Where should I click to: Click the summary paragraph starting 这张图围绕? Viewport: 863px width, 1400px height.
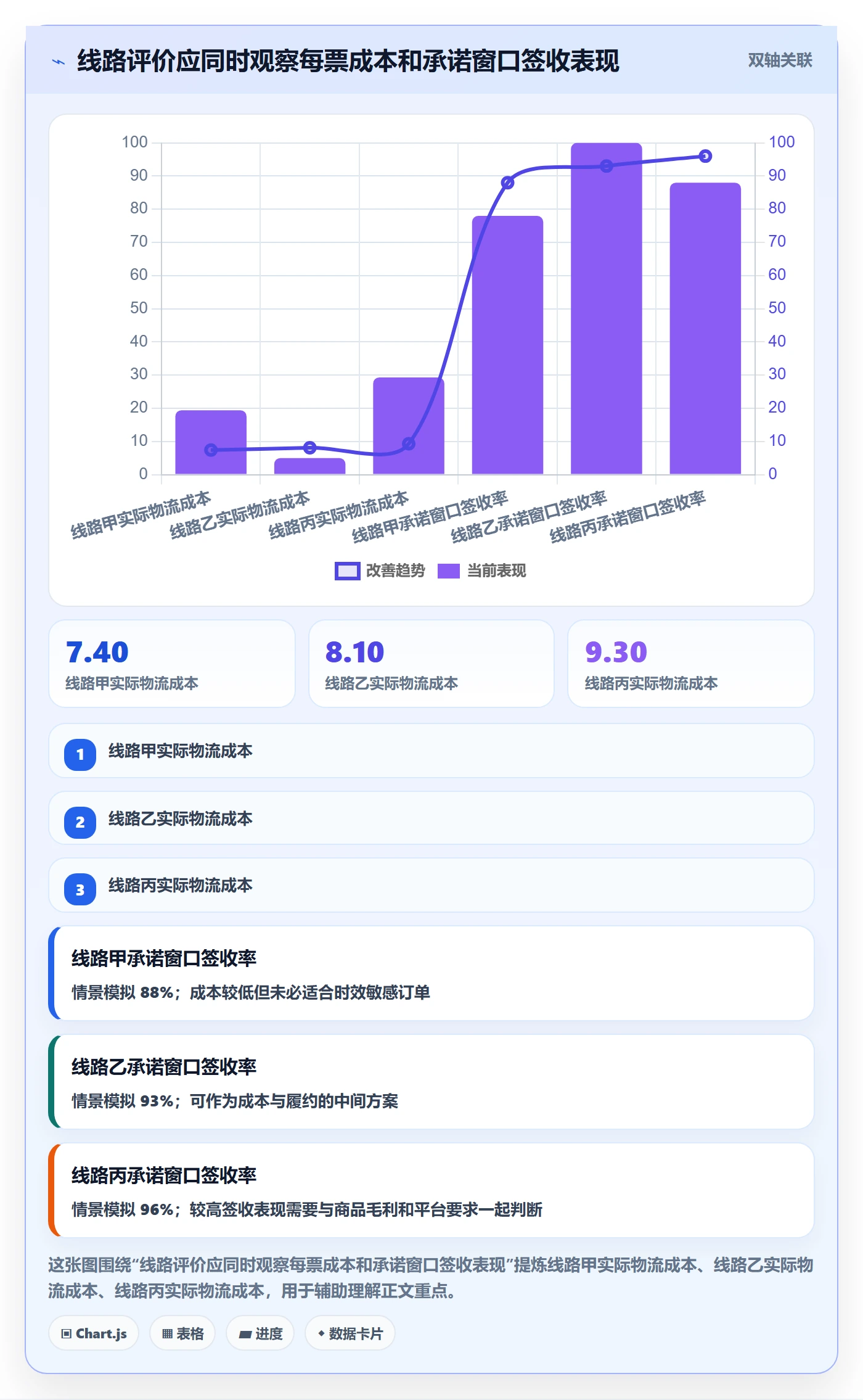(431, 1278)
